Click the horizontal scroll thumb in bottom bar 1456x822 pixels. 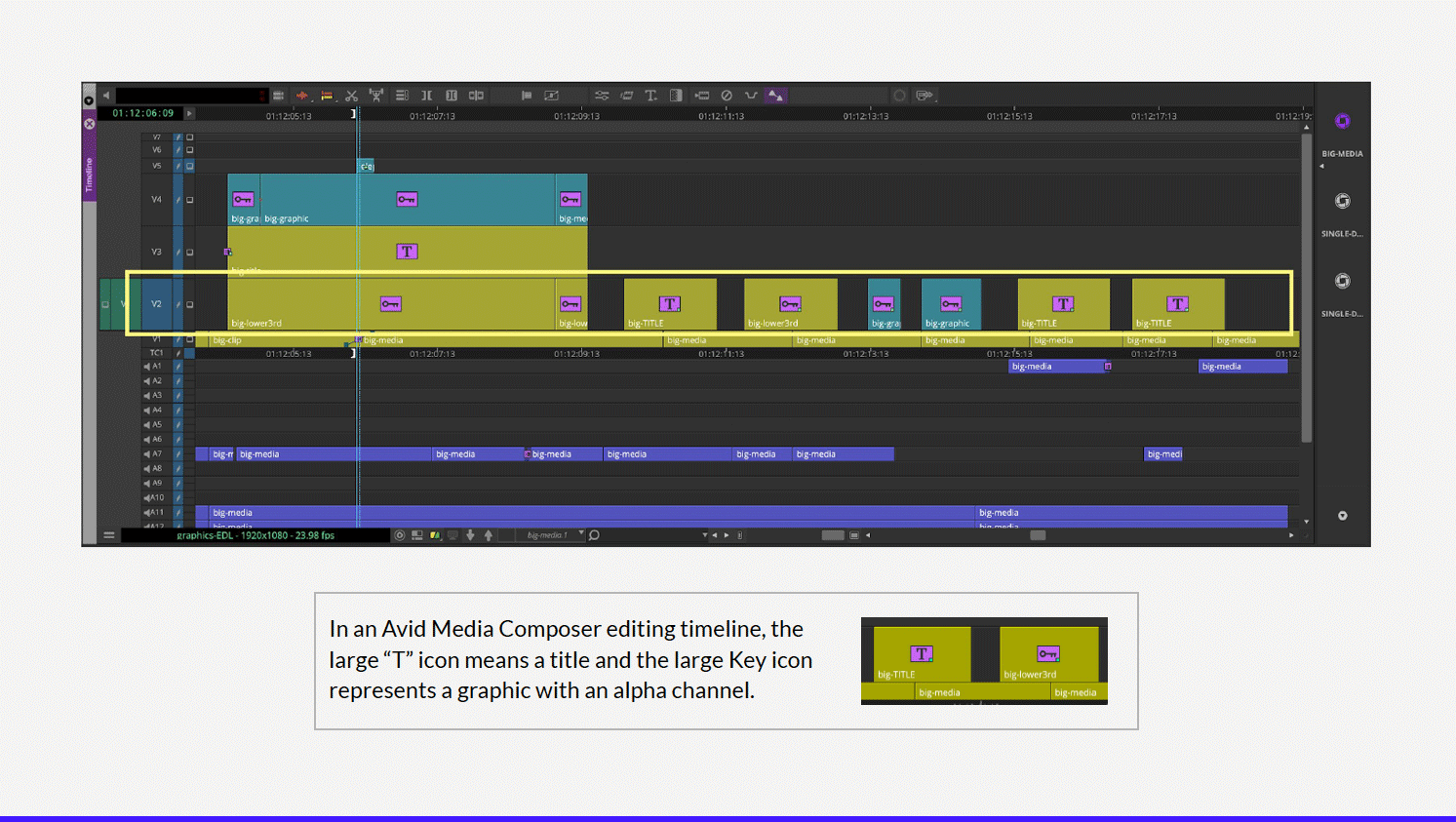(1038, 535)
